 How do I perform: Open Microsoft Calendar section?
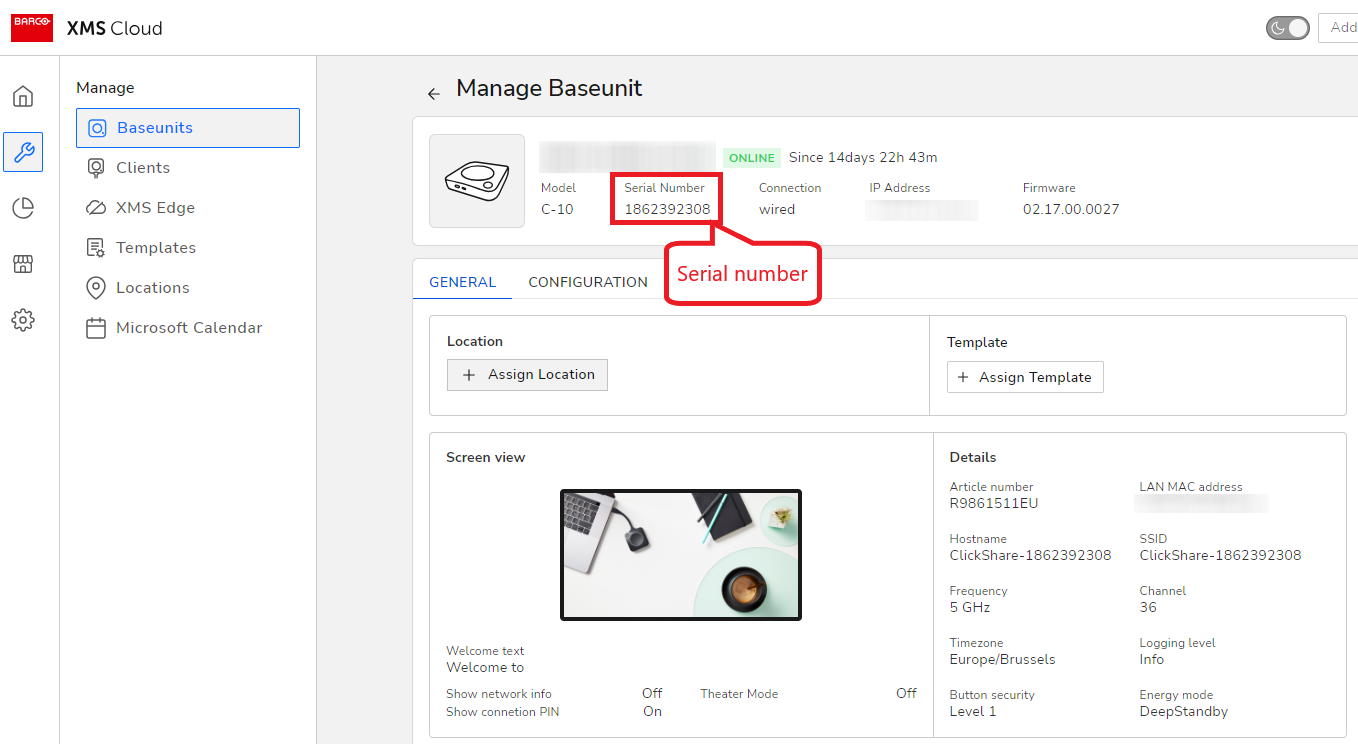tap(189, 328)
